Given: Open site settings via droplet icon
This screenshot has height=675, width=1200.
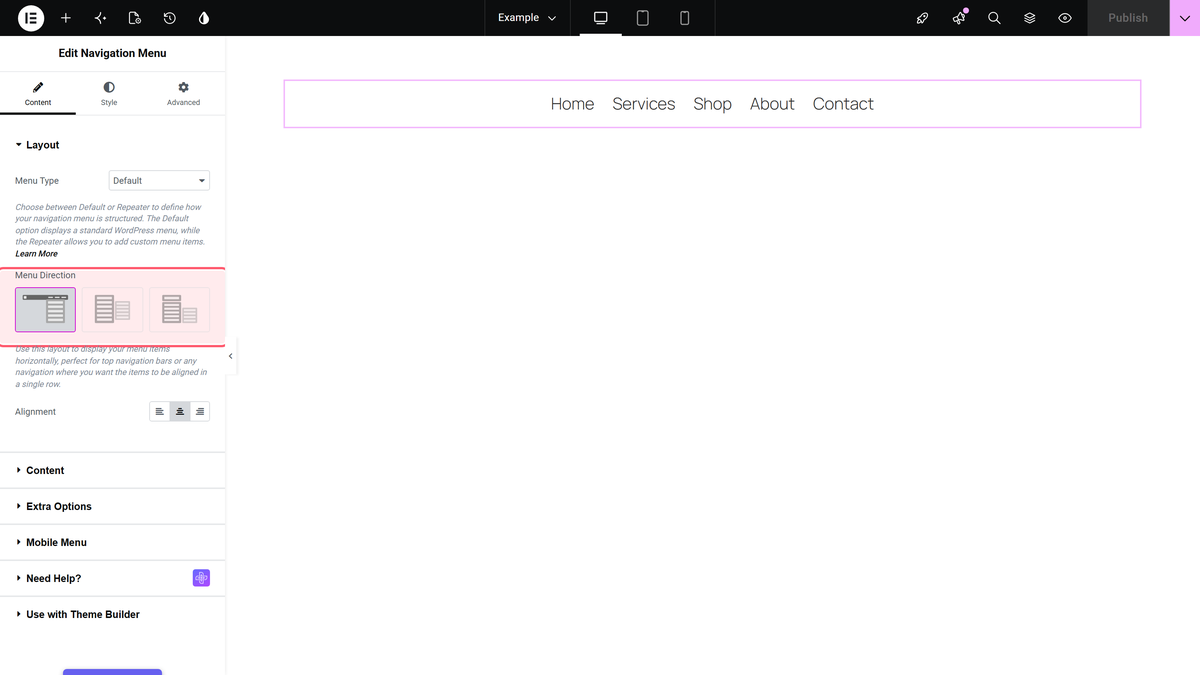Looking at the screenshot, I should tap(204, 18).
